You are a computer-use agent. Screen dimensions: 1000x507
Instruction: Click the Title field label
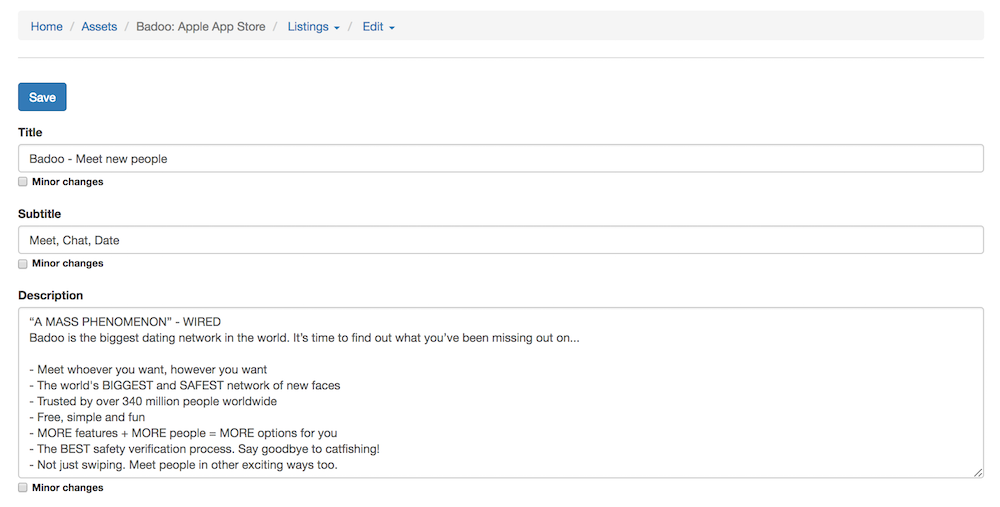30,132
